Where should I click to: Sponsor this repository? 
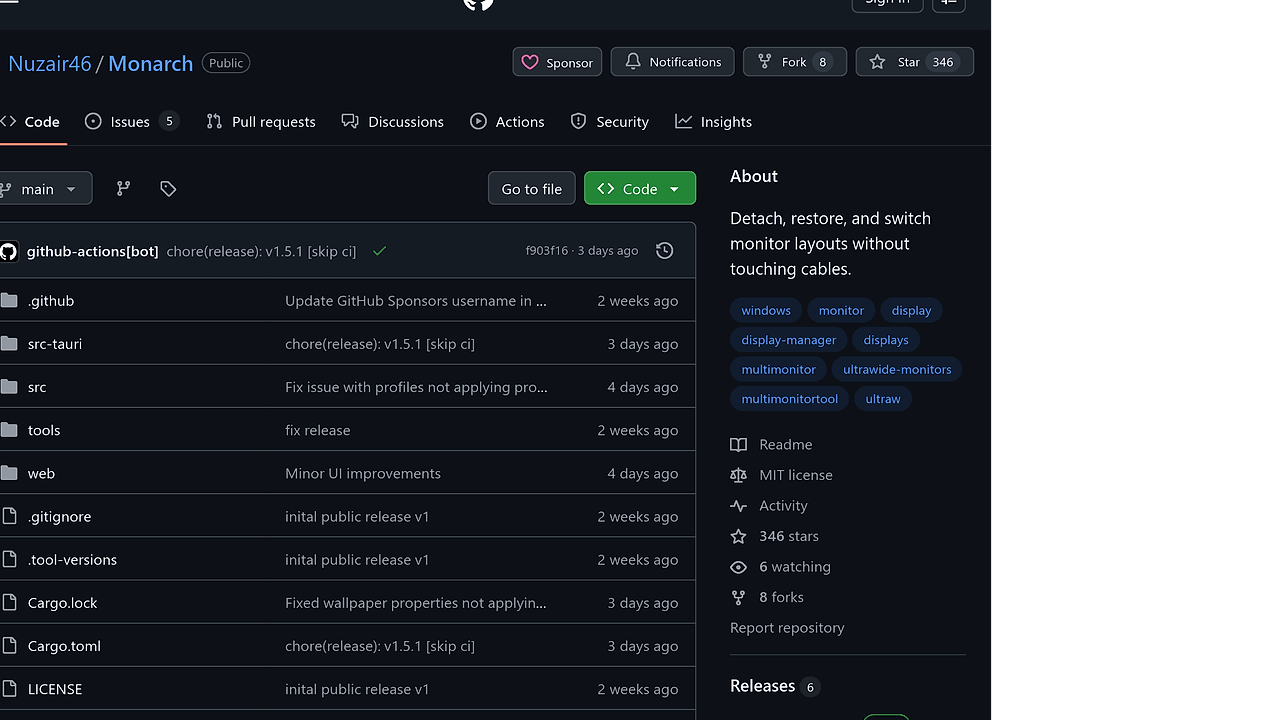coord(557,62)
